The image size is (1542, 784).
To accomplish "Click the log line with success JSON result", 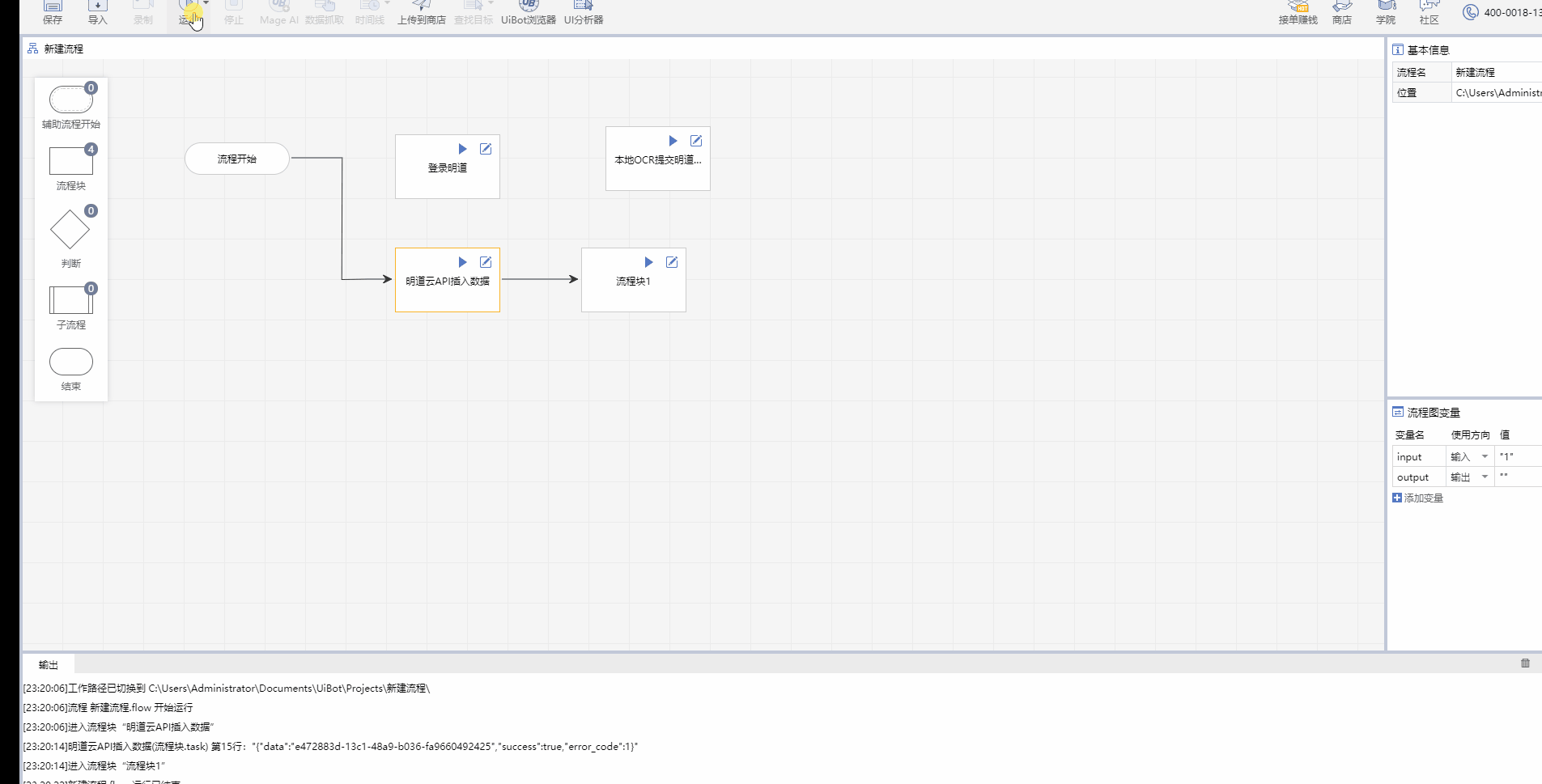I will coord(330,747).
